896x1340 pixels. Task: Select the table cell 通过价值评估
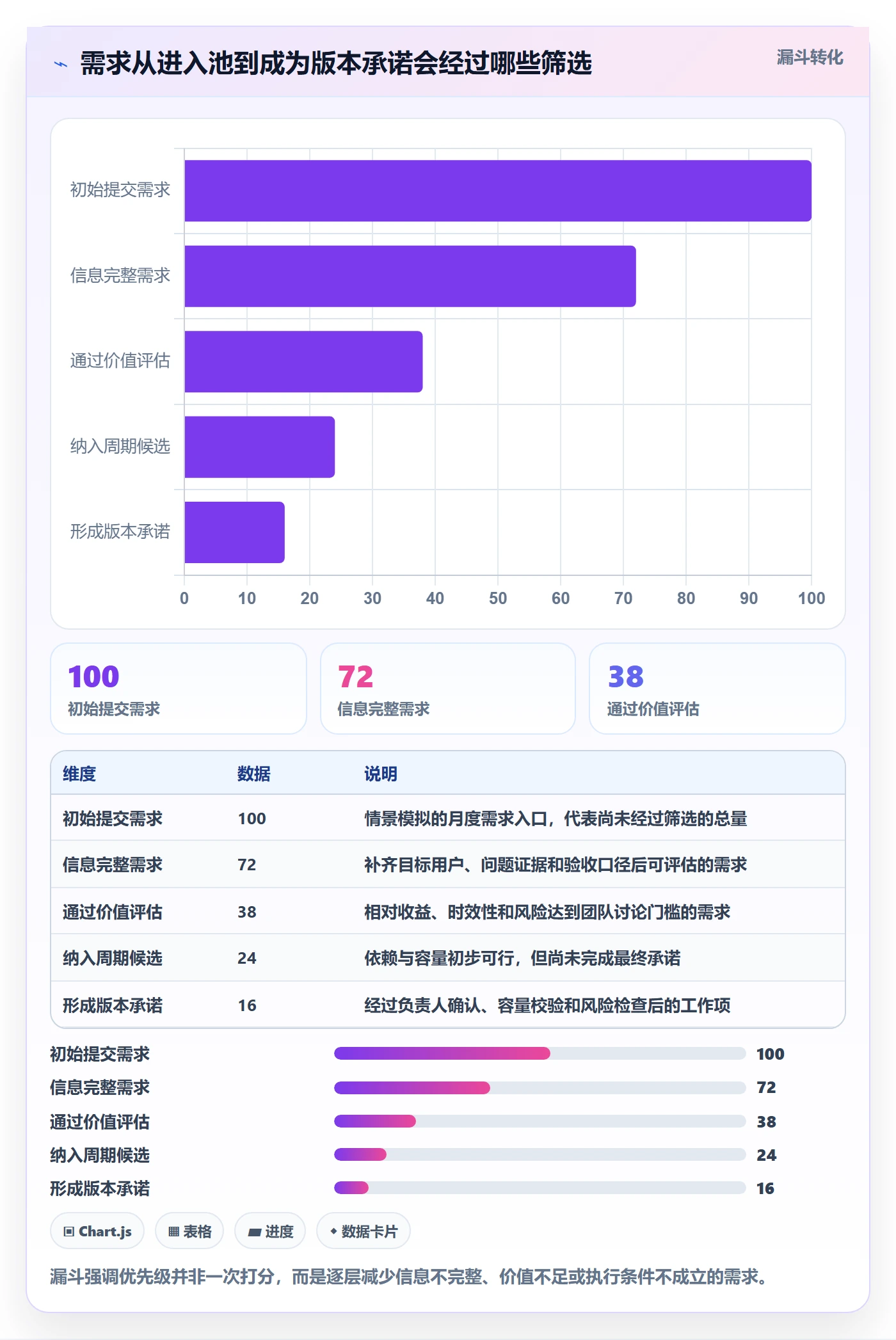113,912
